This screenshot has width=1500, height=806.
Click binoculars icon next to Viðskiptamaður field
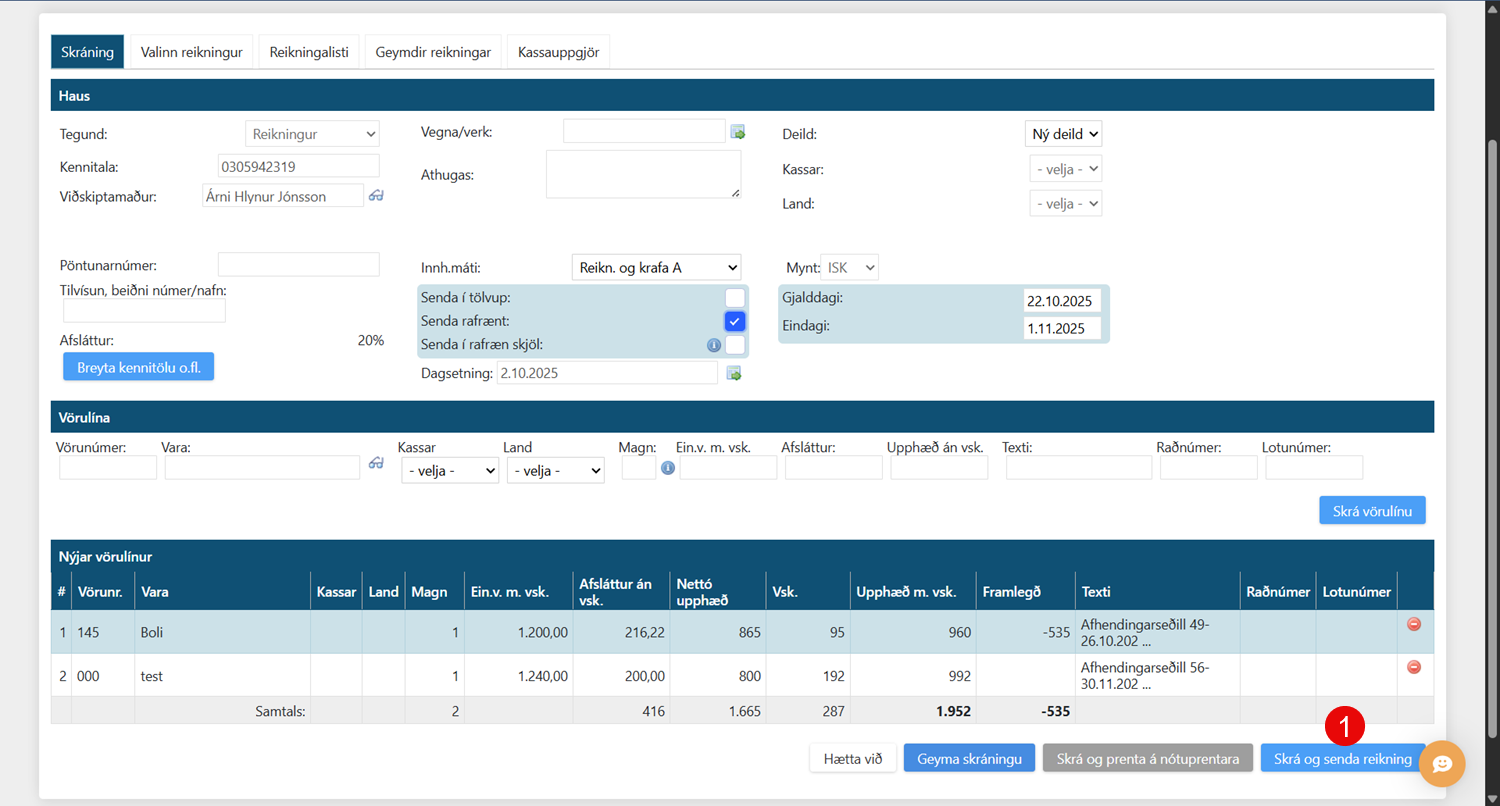376,196
